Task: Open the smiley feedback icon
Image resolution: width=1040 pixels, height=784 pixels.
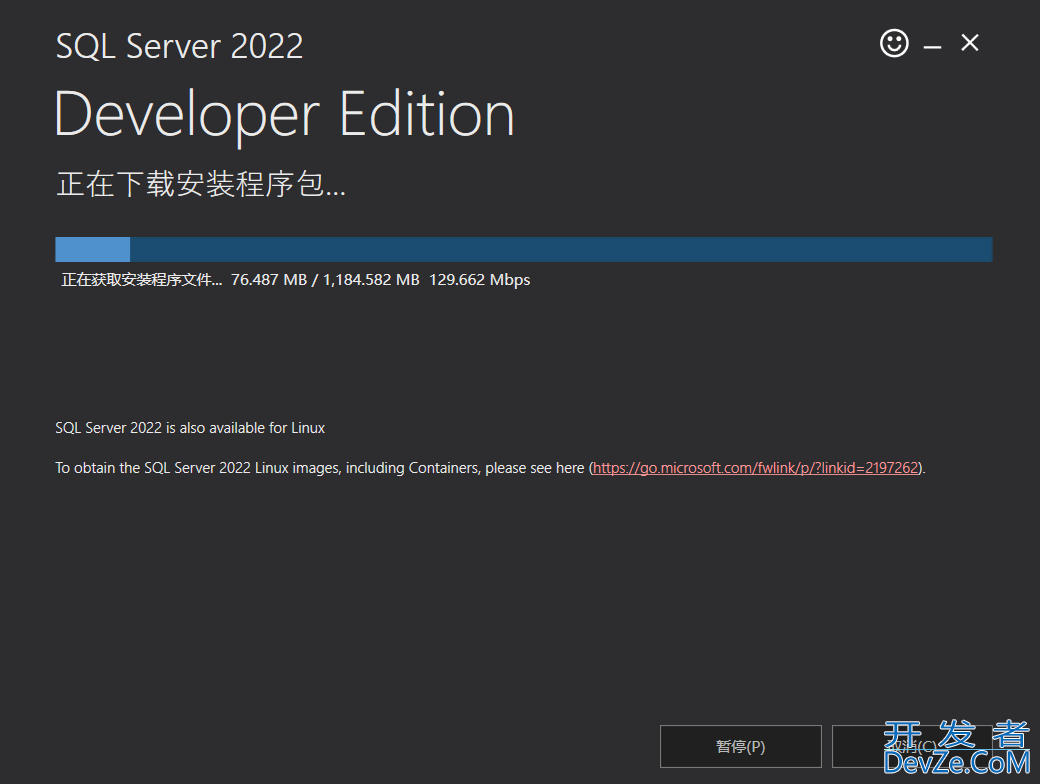Action: (x=893, y=44)
